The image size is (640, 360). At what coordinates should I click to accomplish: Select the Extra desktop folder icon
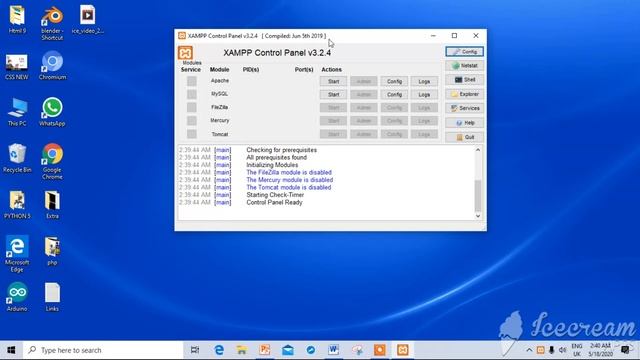click(52, 205)
